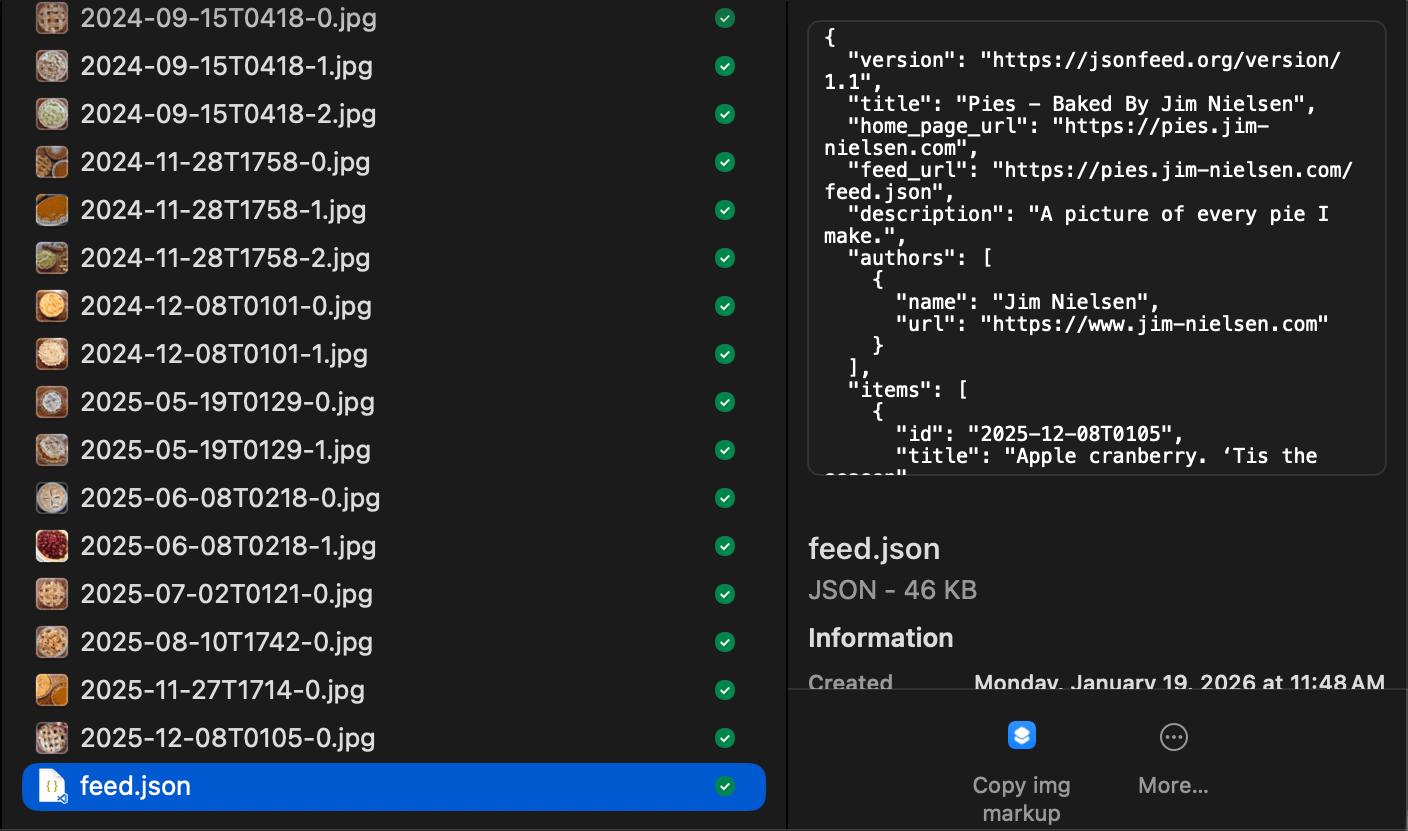Click the thumbnail of 2025-12-08T0105-0.jpg
This screenshot has width=1408, height=831.
51,738
